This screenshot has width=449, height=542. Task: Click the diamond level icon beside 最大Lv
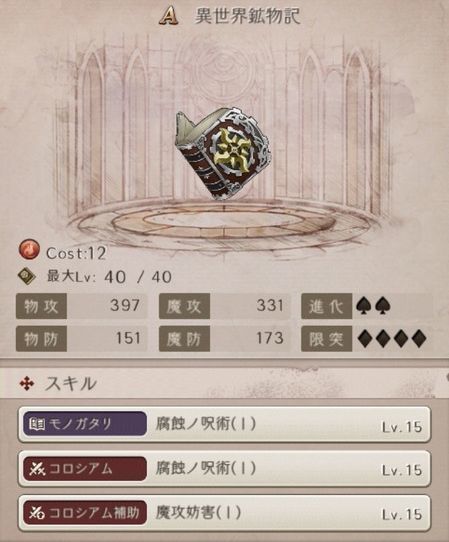(x=27, y=277)
